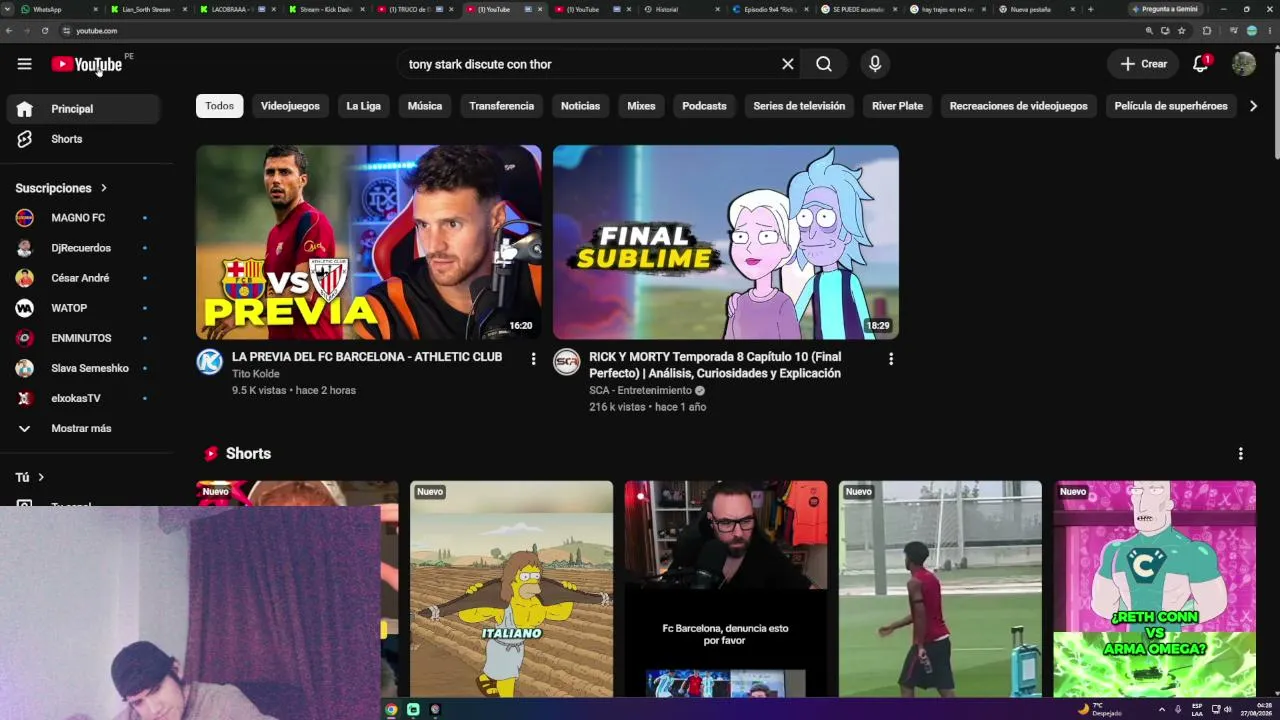1280x720 pixels.
Task: Select the Series de televisión chip
Action: [799, 106]
